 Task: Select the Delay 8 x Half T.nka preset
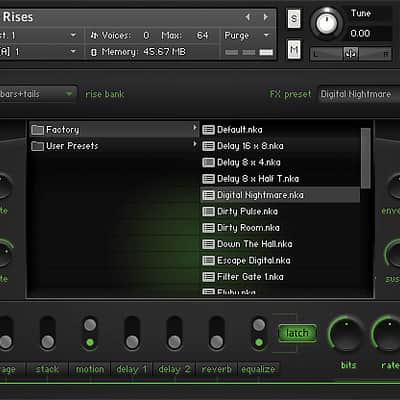click(x=280, y=179)
